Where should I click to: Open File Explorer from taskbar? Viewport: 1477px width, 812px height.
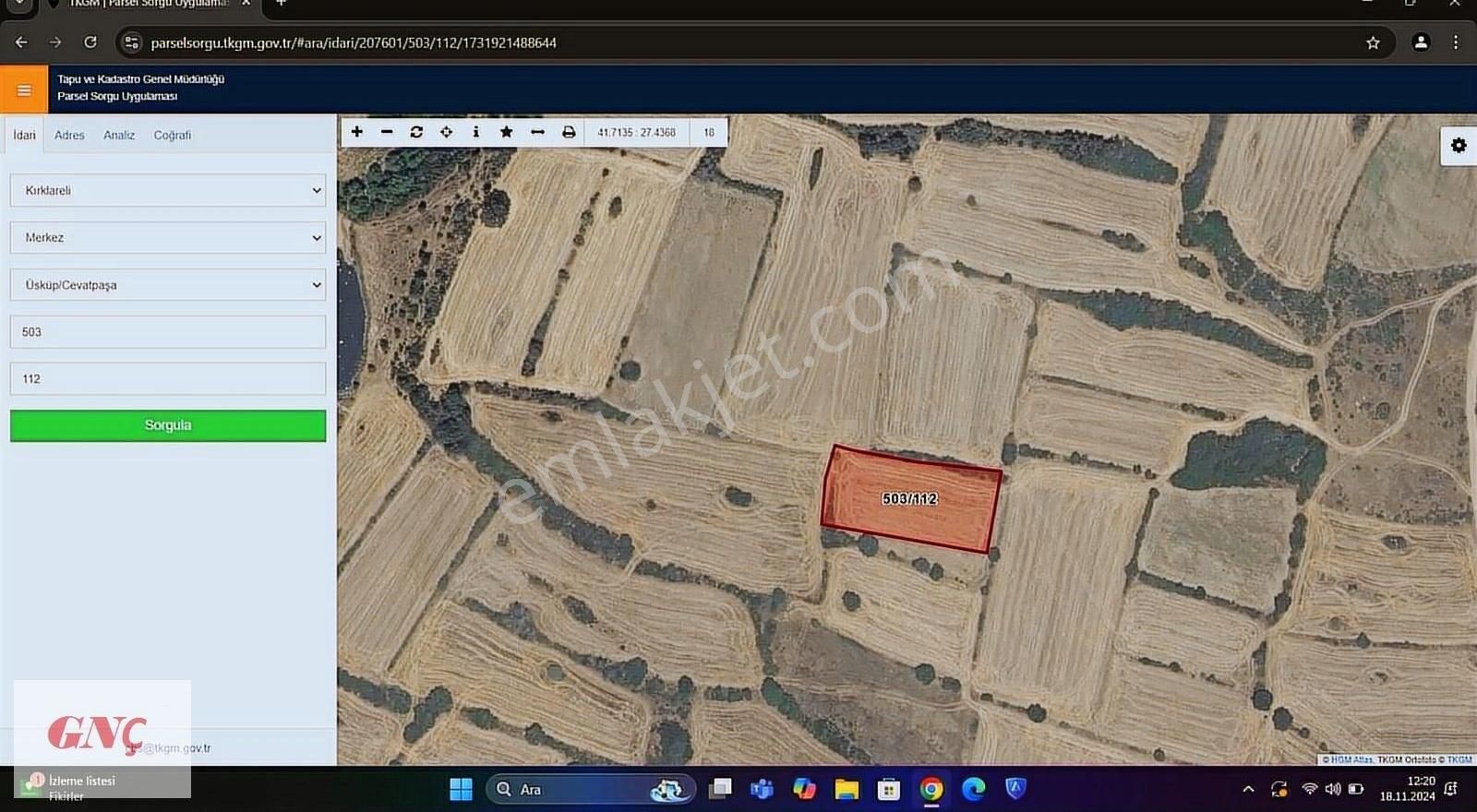(847, 789)
